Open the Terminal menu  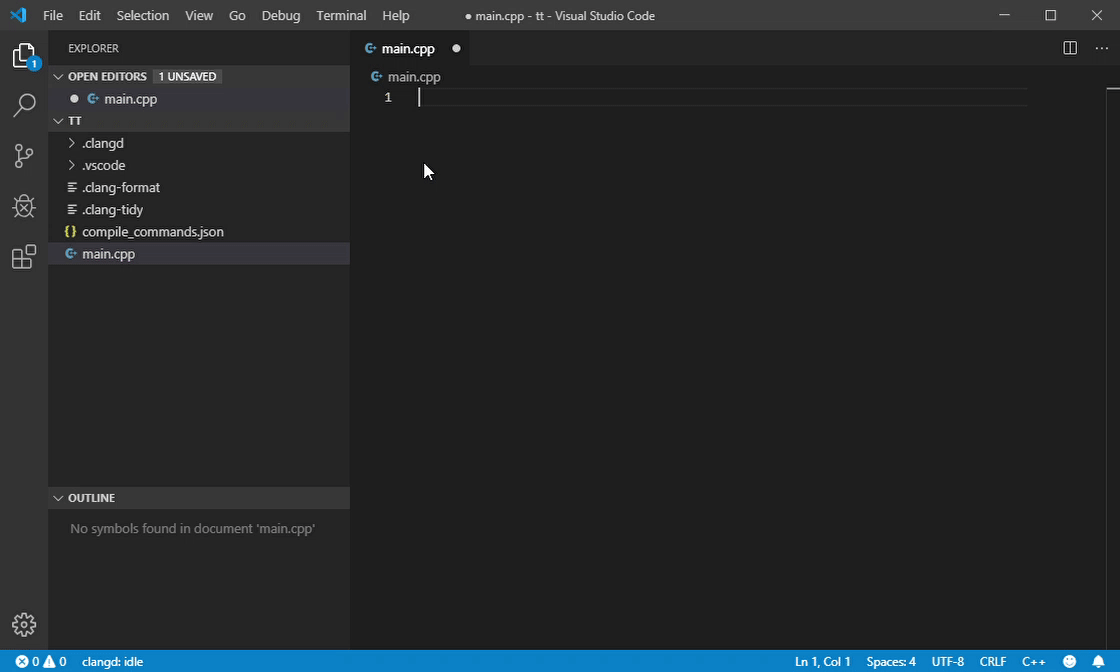pyautogui.click(x=341, y=15)
